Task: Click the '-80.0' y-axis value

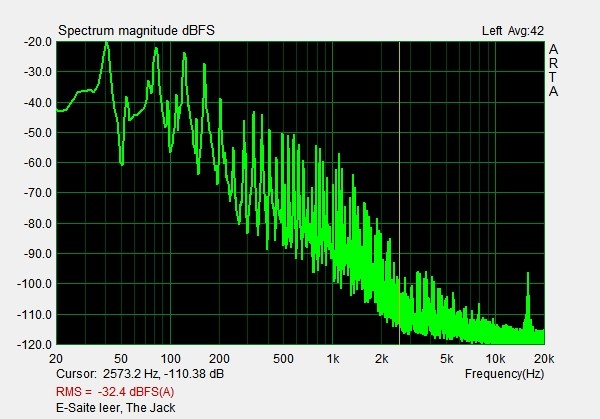Action: [38, 223]
